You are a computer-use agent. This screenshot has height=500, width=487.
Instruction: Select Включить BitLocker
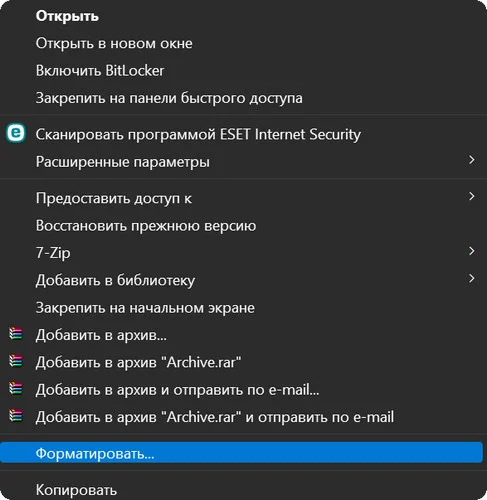pos(100,71)
